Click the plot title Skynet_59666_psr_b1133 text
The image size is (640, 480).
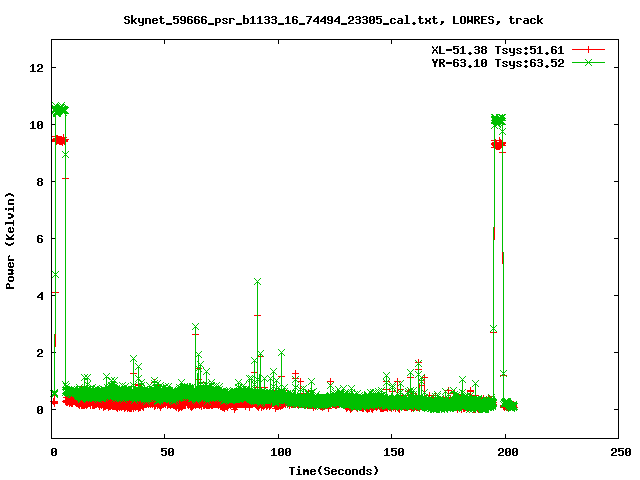(333, 20)
